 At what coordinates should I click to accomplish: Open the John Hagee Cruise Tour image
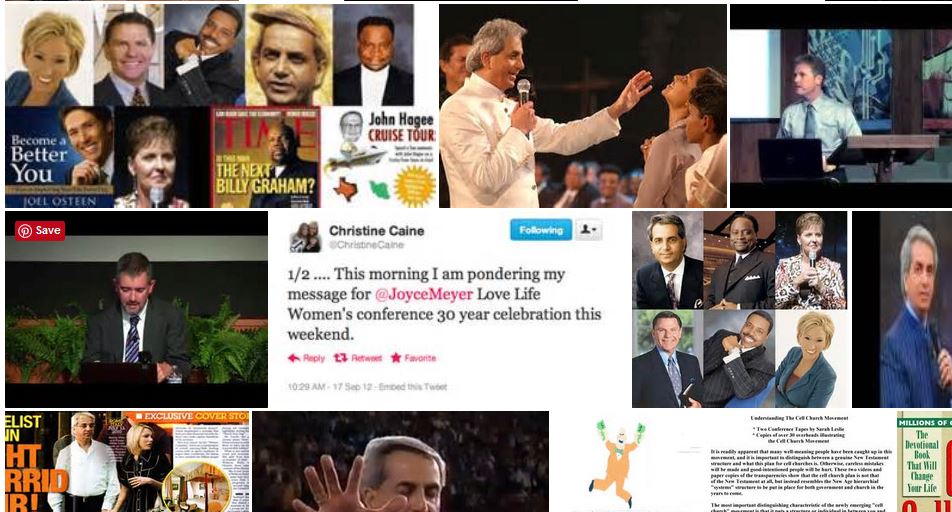379,157
